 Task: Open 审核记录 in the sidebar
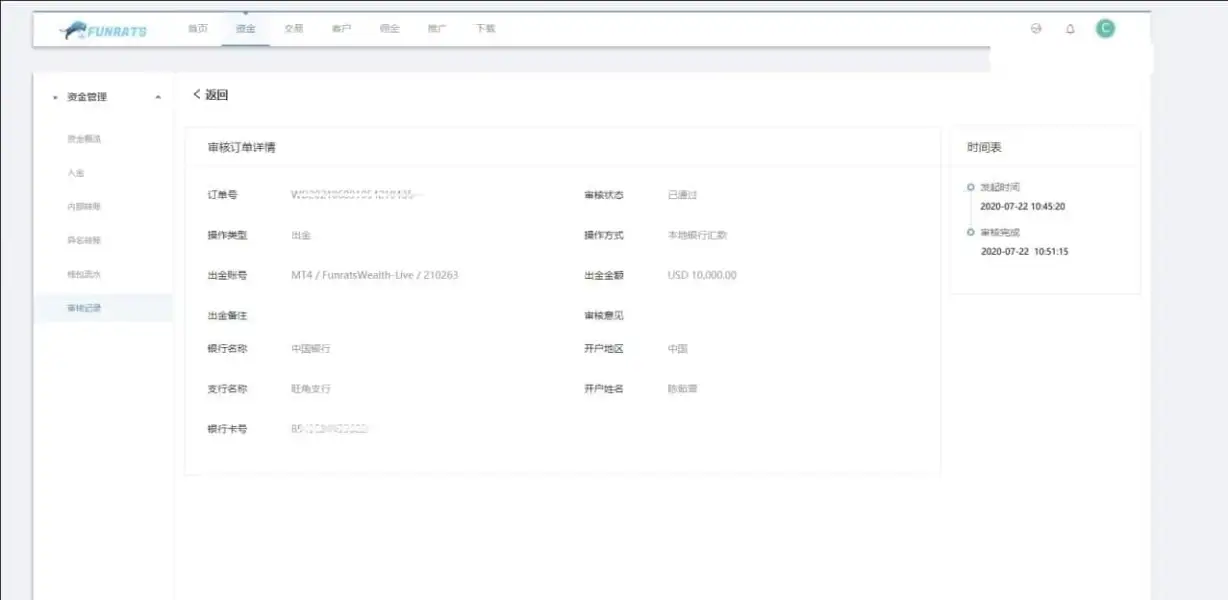click(x=84, y=308)
